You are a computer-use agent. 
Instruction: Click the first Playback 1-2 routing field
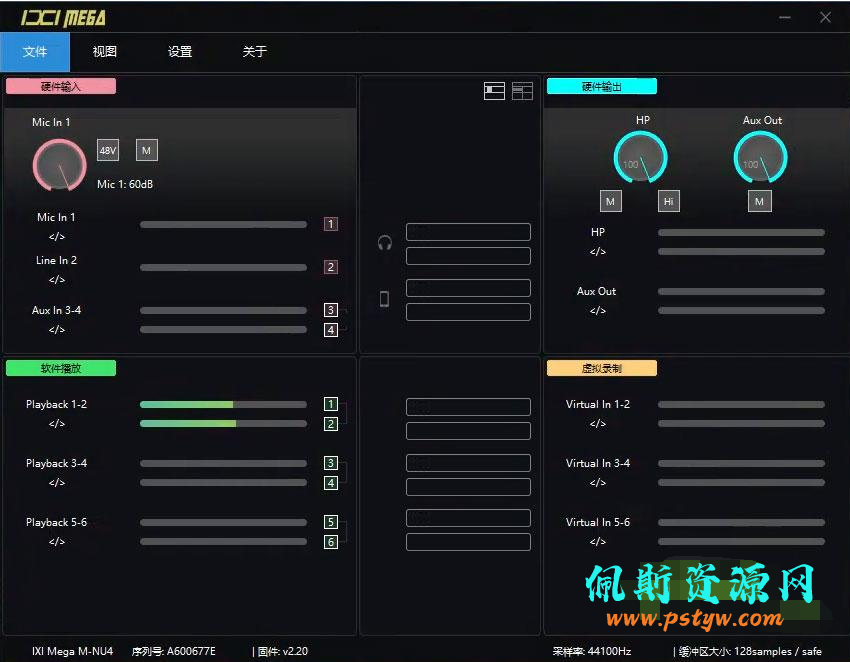coord(468,407)
